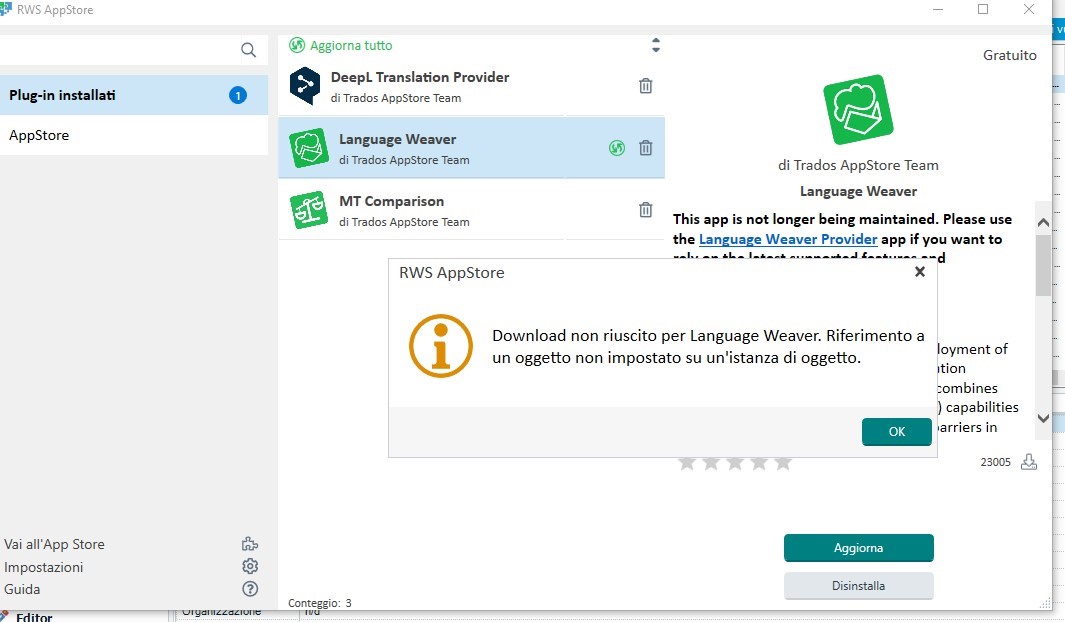The height and width of the screenshot is (622, 1065).
Task: Click the orange info icon in dialog
Action: (441, 346)
